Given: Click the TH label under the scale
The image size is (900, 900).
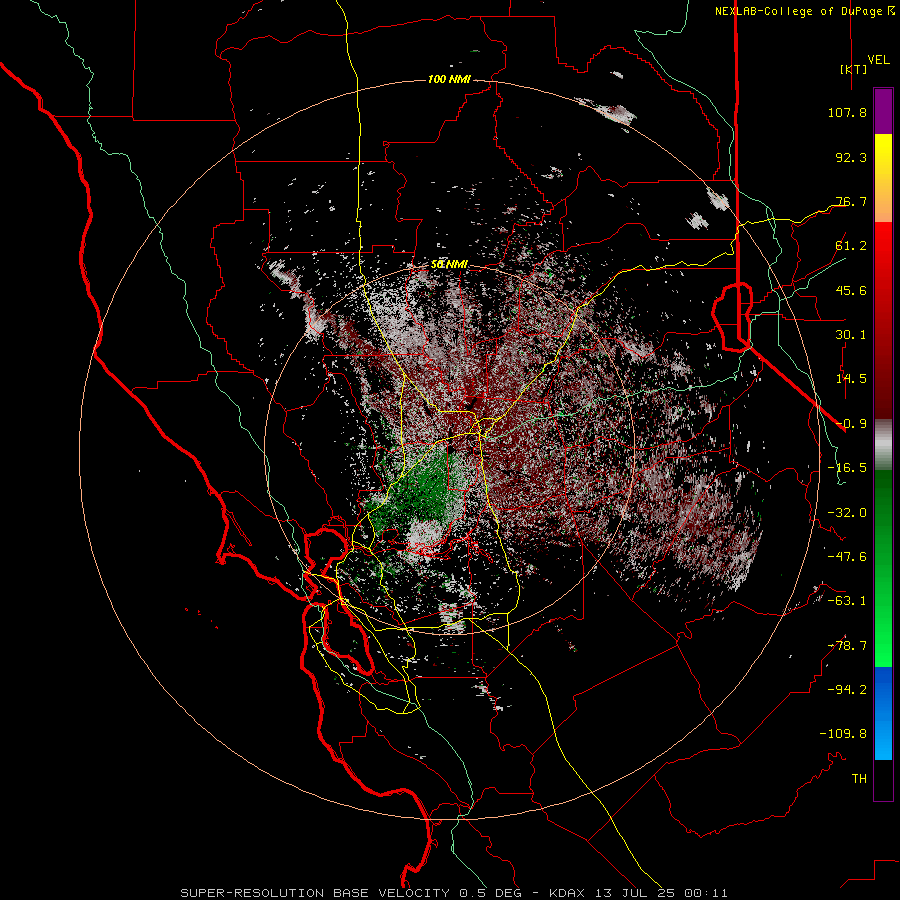Looking at the screenshot, I should [859, 779].
